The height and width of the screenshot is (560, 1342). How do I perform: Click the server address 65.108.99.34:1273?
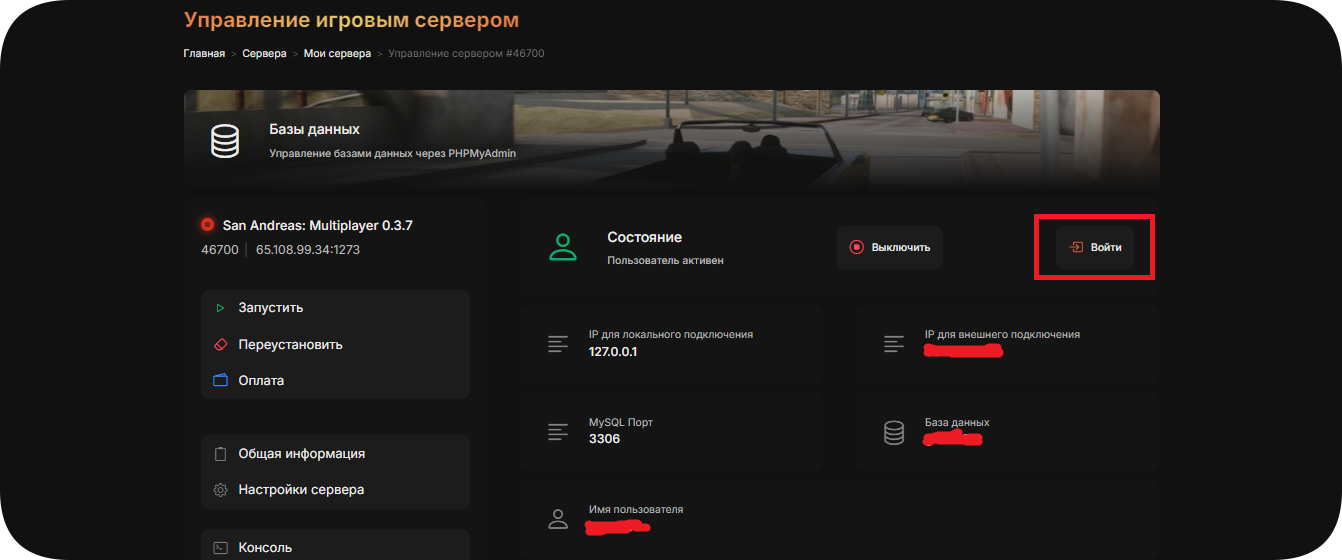[308, 250]
